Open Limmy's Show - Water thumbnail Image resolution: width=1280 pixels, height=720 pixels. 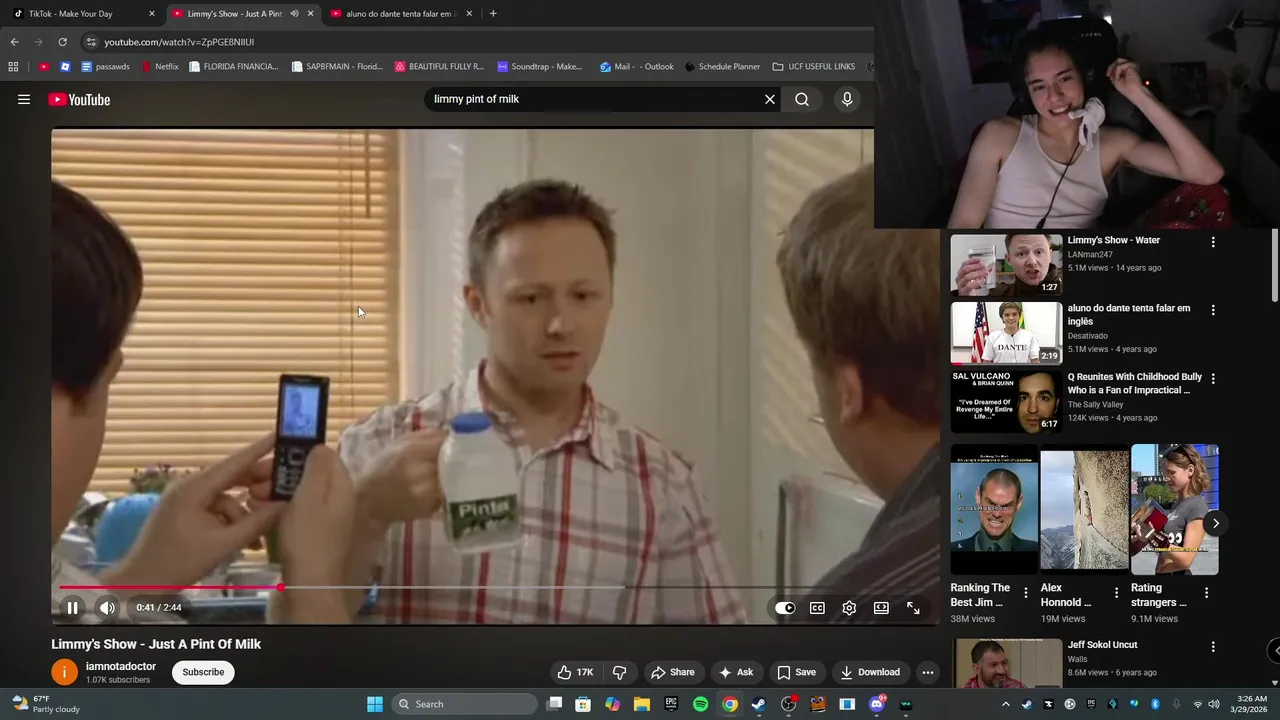pos(1006,265)
